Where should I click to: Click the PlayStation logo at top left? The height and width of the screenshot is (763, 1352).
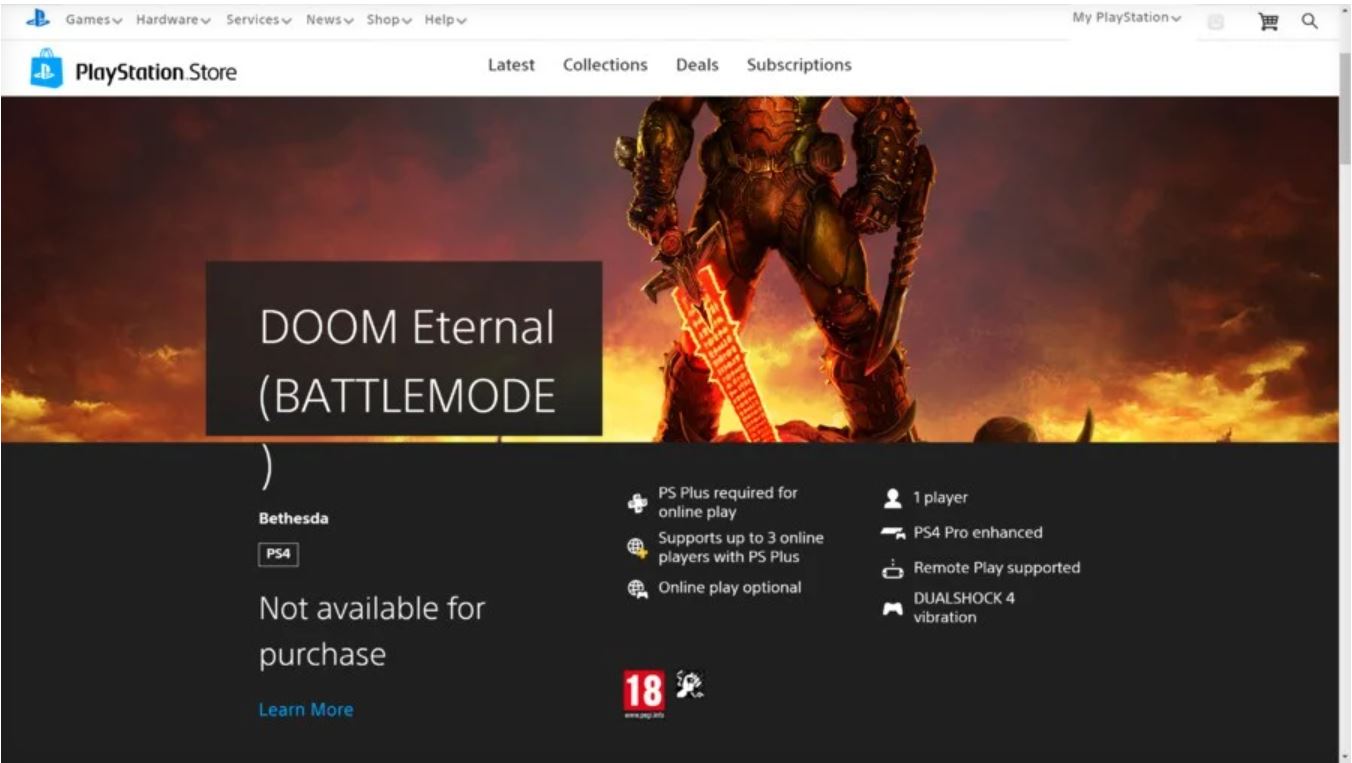click(38, 17)
